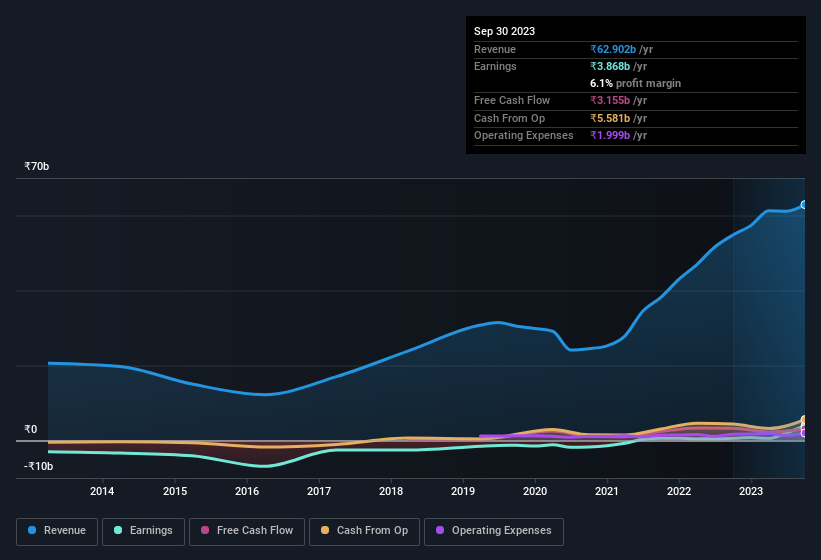
Task: Select the ₹3.868b earnings value in tooltip
Action: (x=610, y=66)
